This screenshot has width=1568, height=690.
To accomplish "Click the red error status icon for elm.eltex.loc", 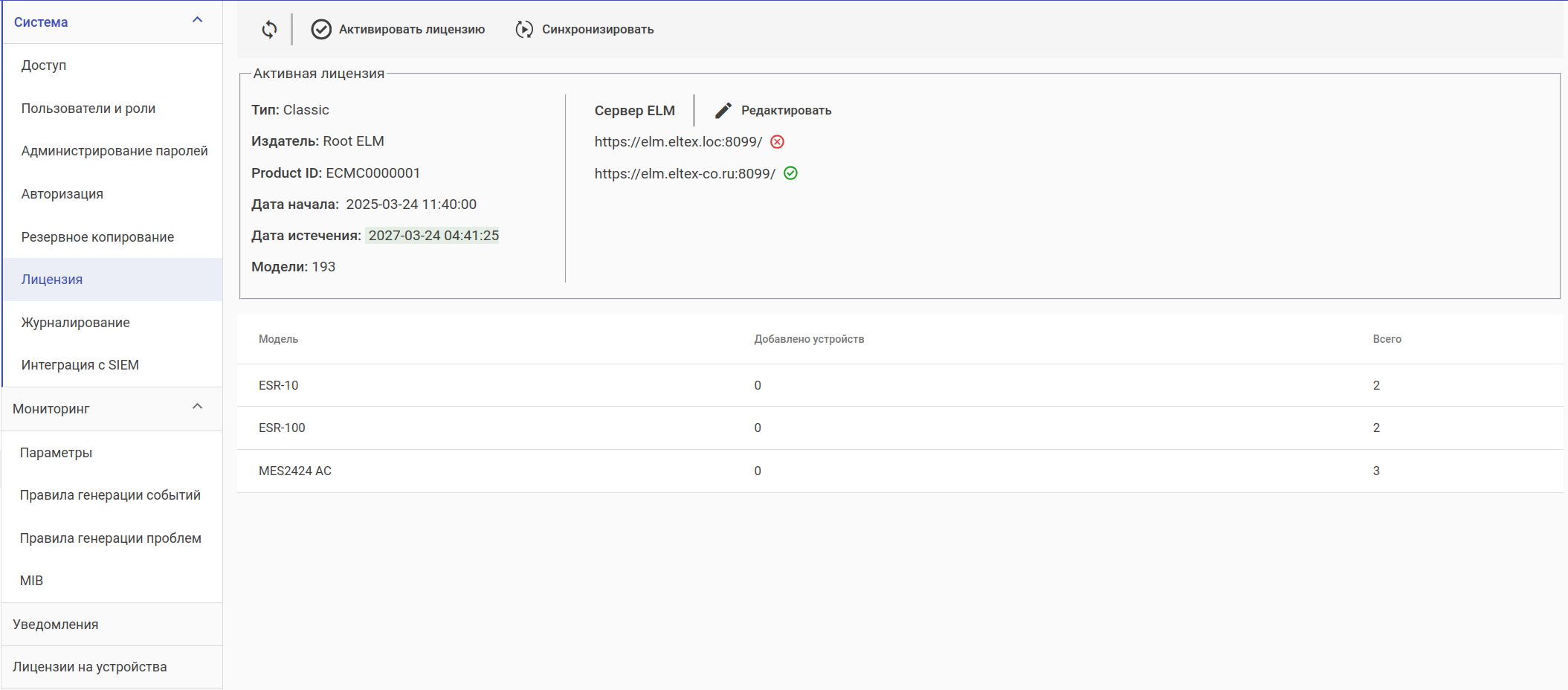I will pos(777,142).
